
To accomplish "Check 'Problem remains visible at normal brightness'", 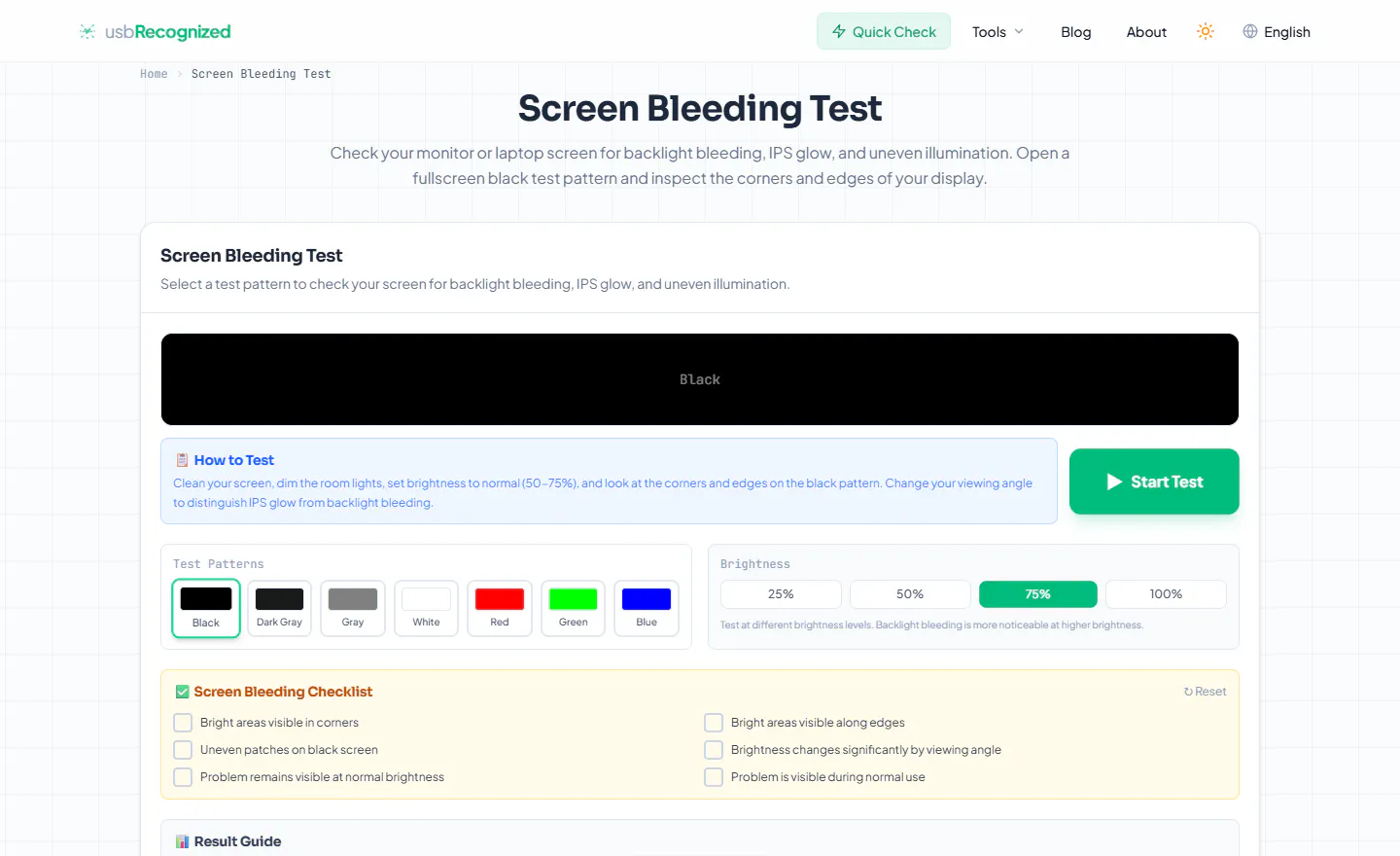I will (x=183, y=777).
